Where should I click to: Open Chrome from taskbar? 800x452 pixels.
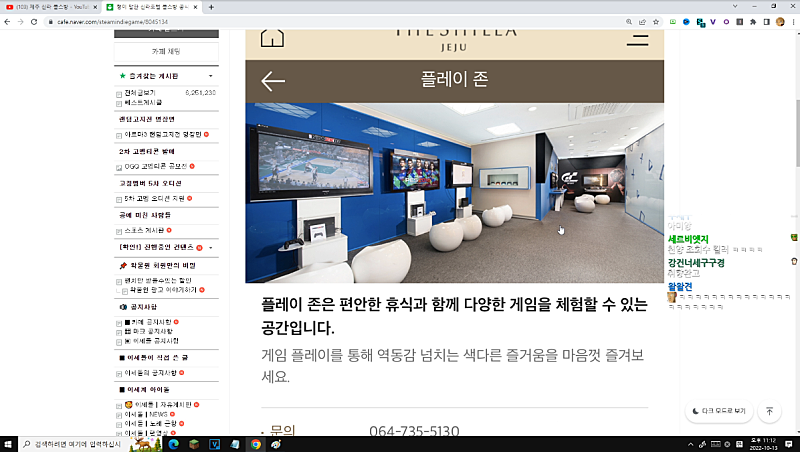tap(256, 444)
